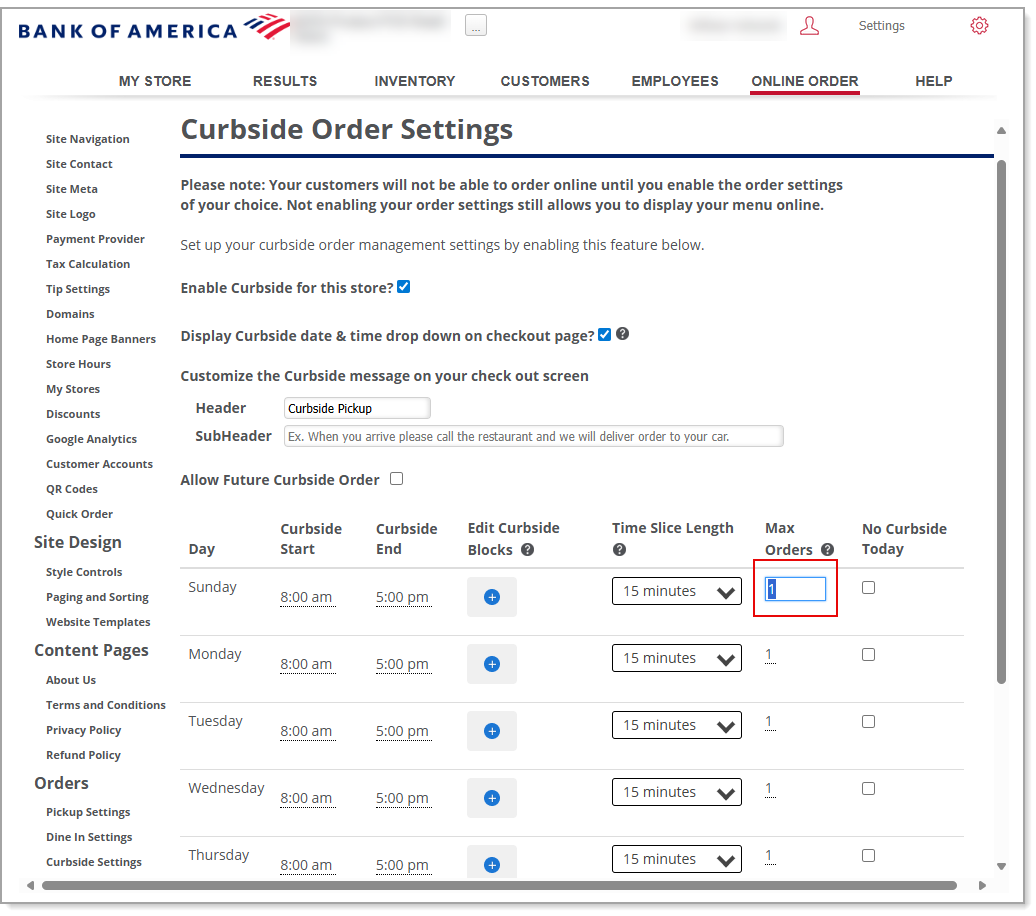Enable Allow Future Curbside Order checkbox
Screen dimensions: 1036x916
pos(396,479)
